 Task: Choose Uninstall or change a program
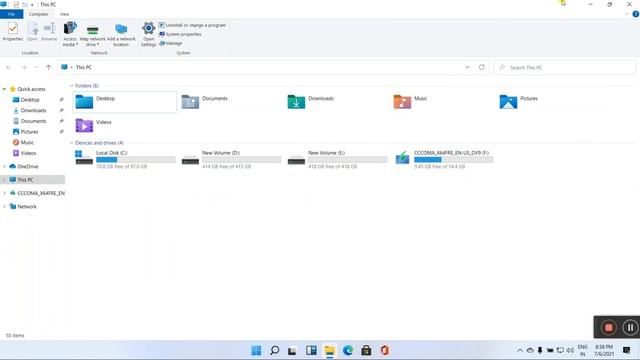[x=192, y=25]
